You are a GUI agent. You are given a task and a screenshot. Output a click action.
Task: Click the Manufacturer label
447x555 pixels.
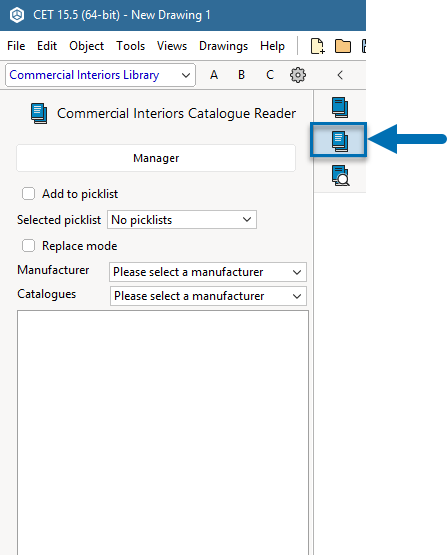[53, 270]
